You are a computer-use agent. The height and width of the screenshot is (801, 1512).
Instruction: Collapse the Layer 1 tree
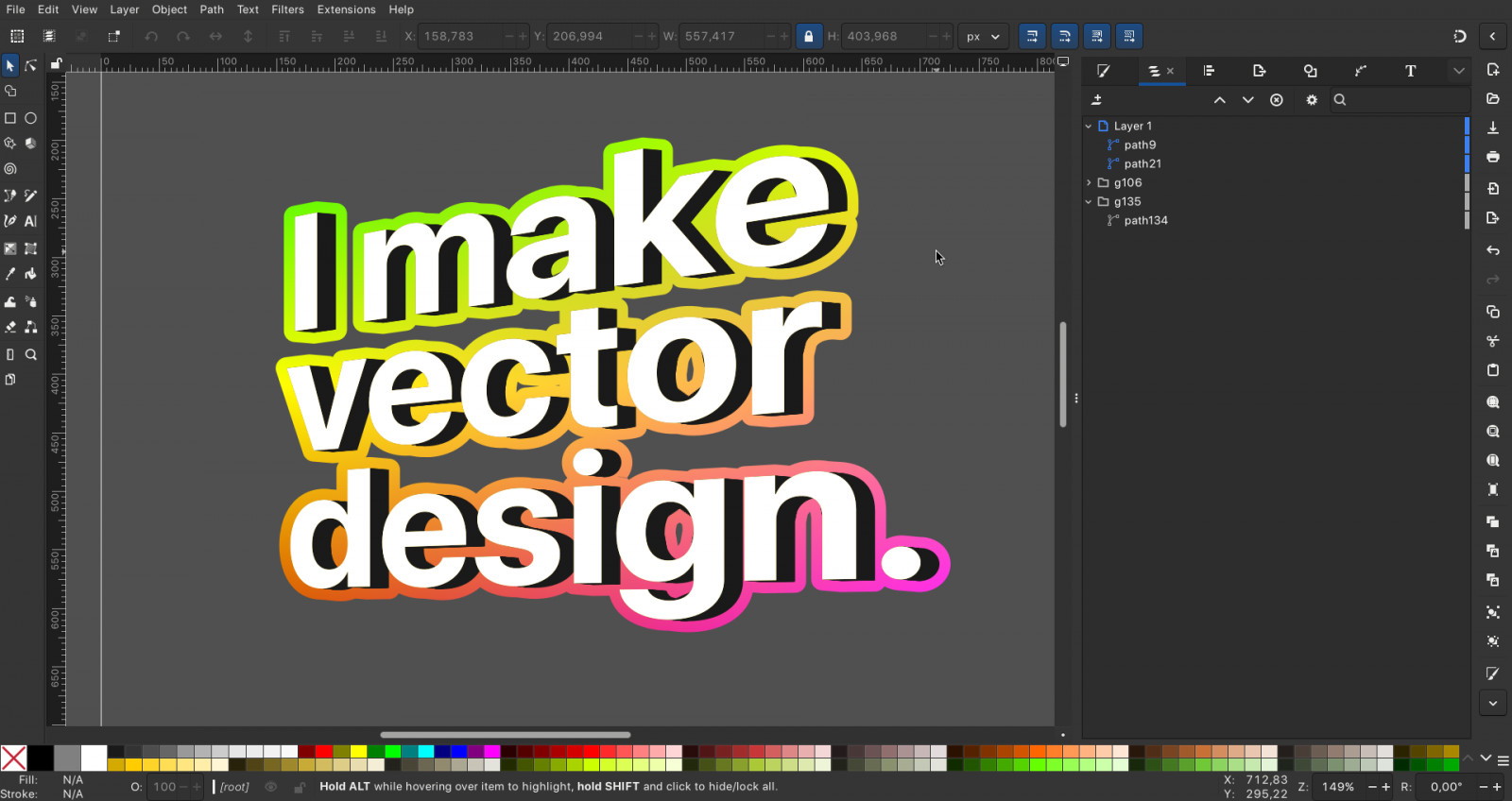(1089, 126)
